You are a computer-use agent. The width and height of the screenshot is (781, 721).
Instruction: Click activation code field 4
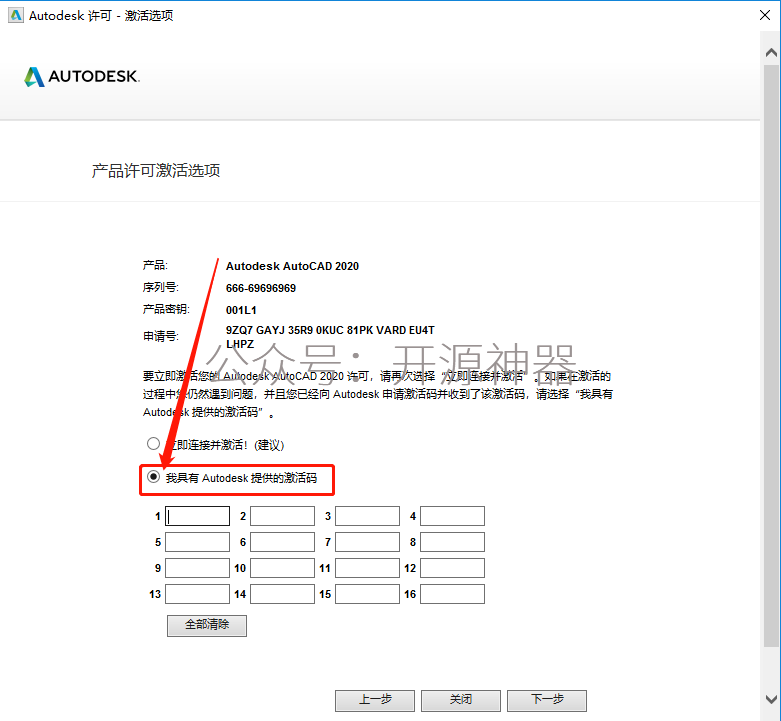(x=452, y=516)
